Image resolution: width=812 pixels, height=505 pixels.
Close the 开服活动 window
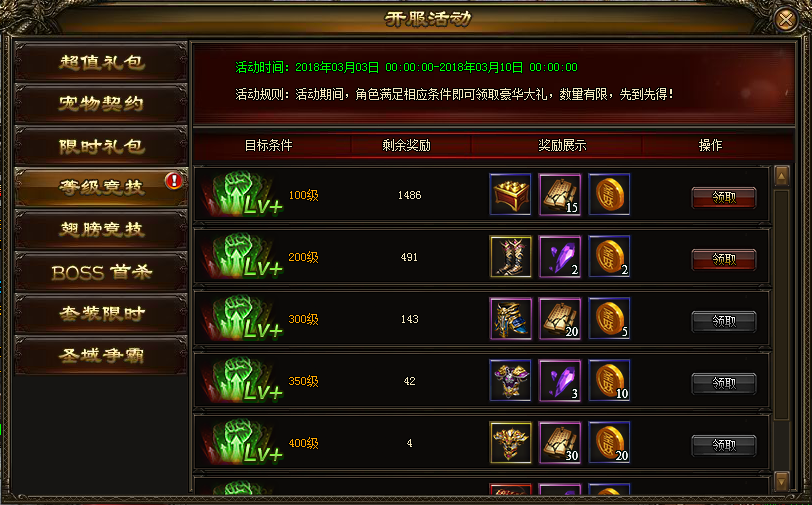tap(786, 20)
